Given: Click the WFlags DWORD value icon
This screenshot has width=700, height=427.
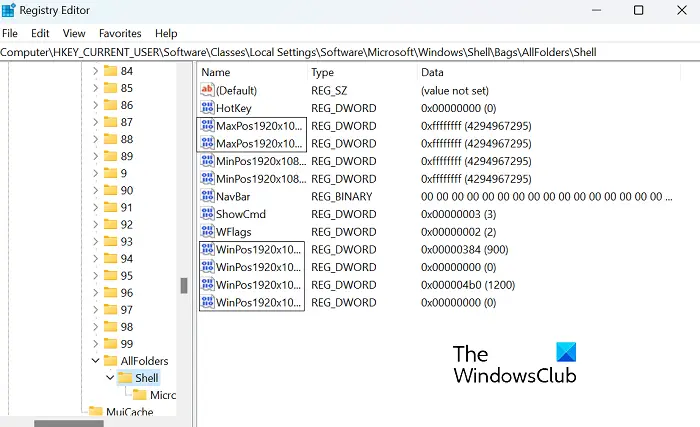Looking at the screenshot, I should [x=207, y=231].
